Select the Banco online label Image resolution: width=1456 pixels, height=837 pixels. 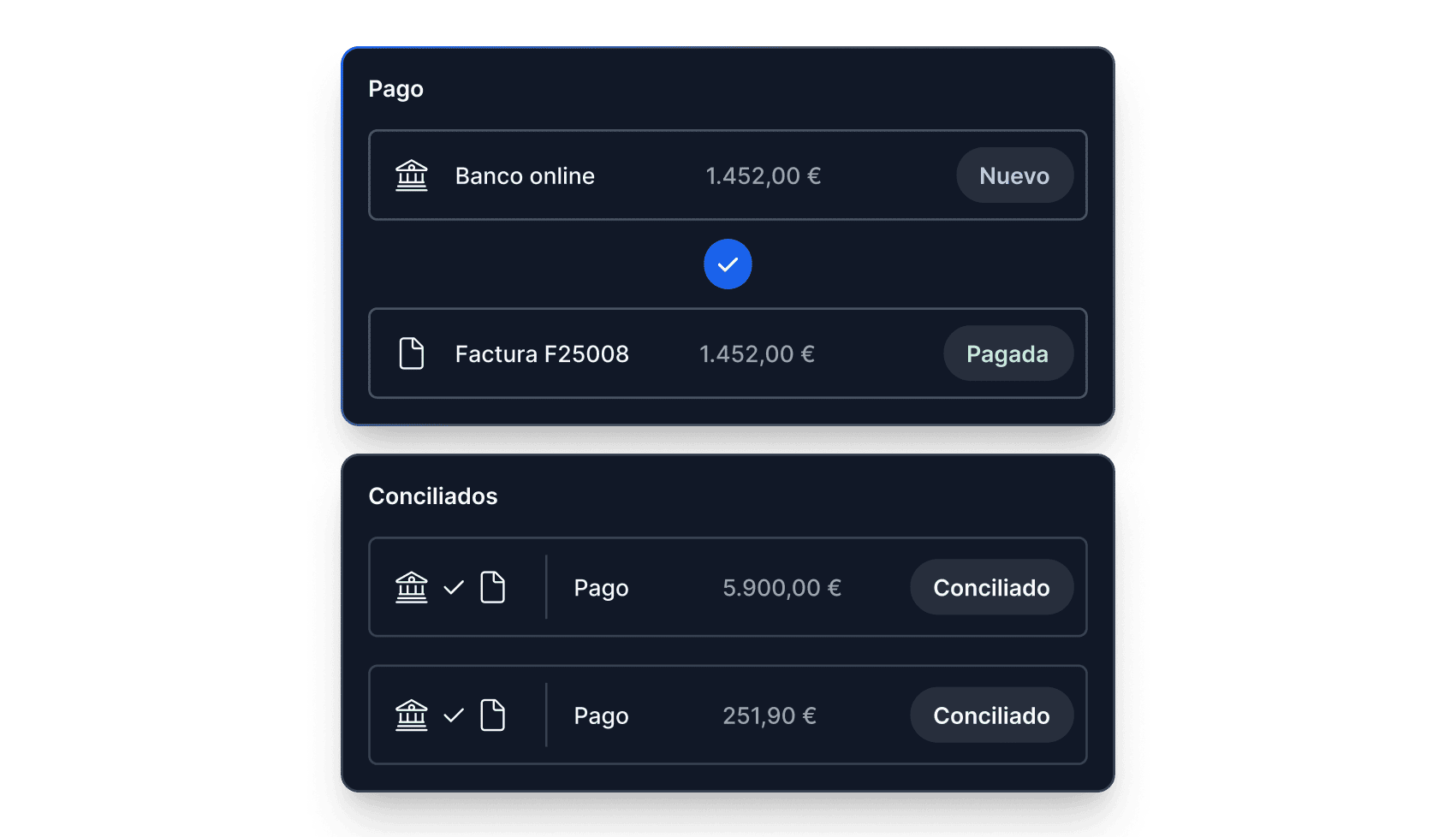[525, 175]
